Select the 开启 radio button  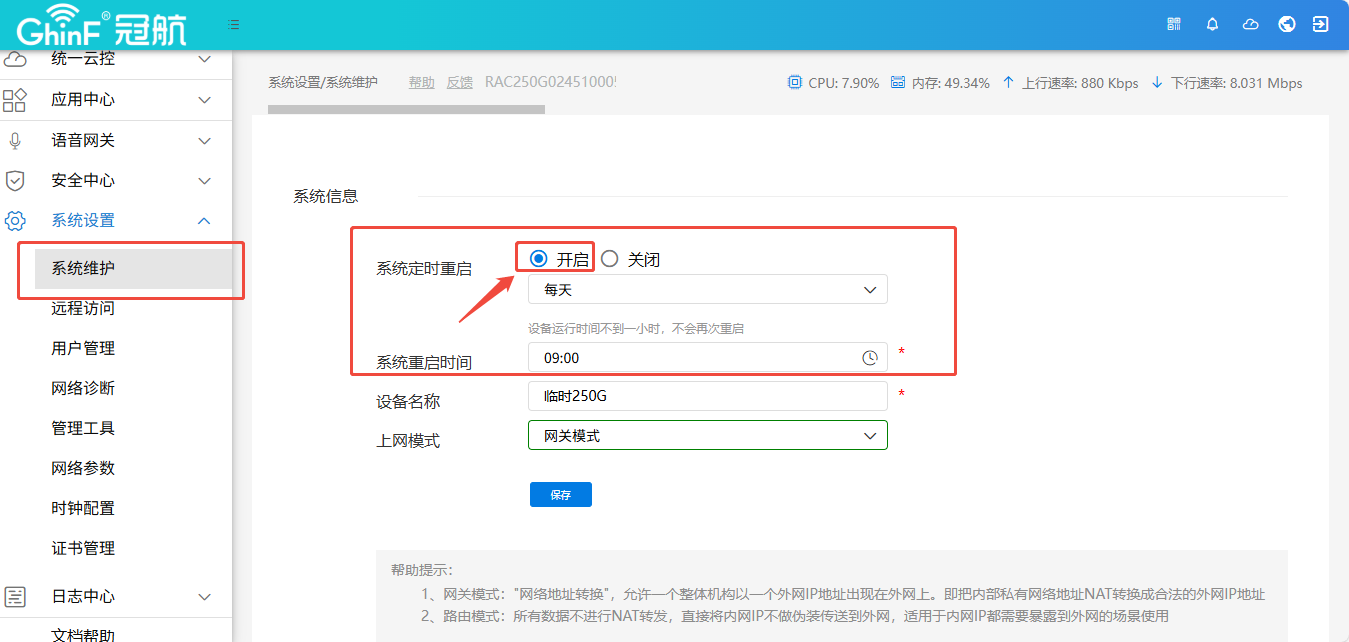tap(539, 259)
